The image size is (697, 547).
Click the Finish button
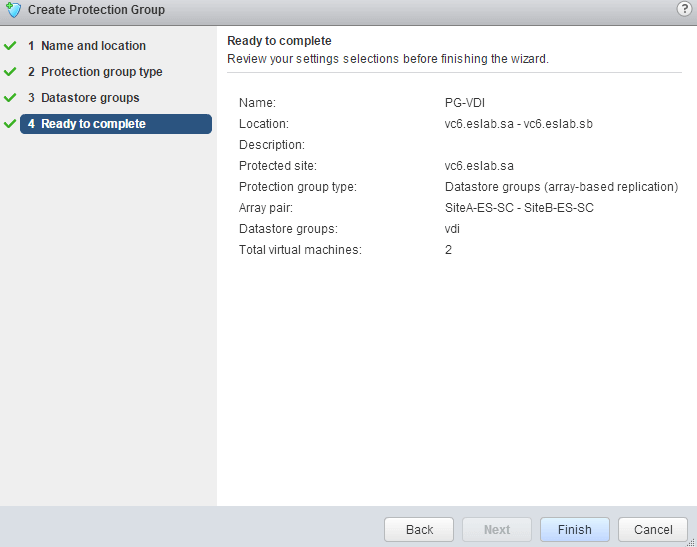tap(575, 530)
